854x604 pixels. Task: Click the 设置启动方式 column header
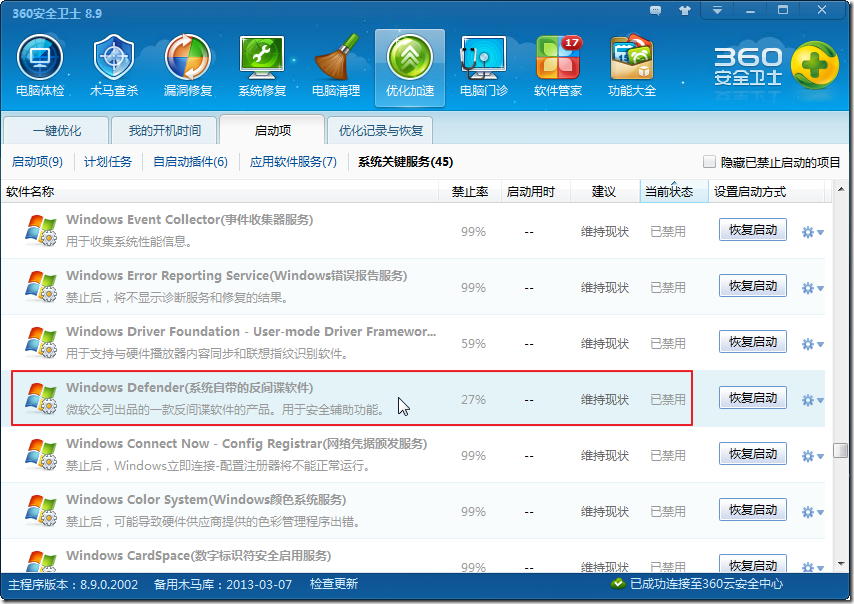[767, 192]
